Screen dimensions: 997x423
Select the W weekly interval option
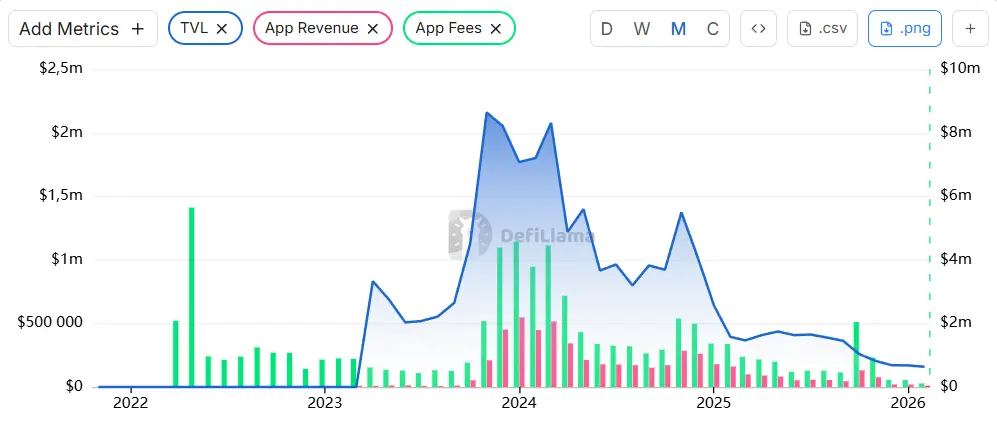(642, 29)
